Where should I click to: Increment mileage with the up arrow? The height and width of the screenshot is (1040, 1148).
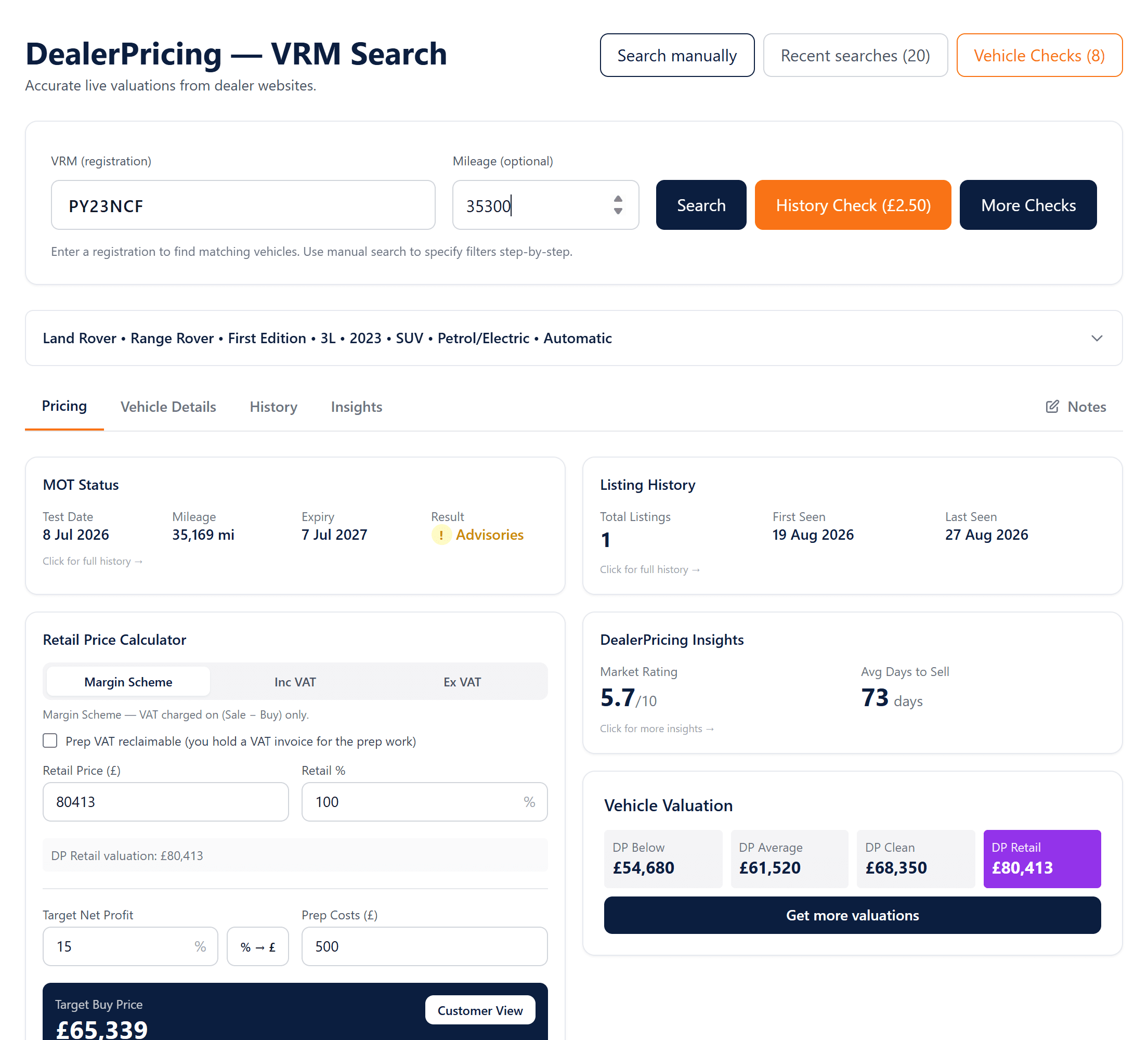618,199
